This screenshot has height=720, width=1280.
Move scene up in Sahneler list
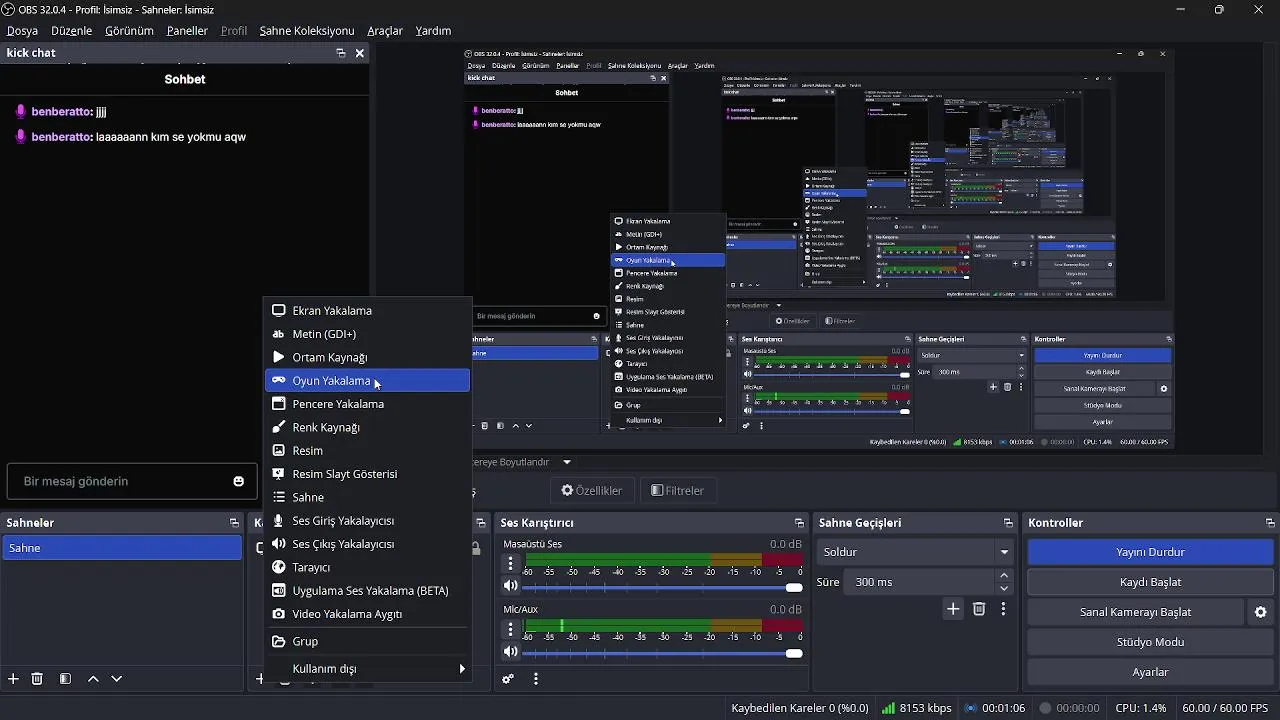point(93,679)
